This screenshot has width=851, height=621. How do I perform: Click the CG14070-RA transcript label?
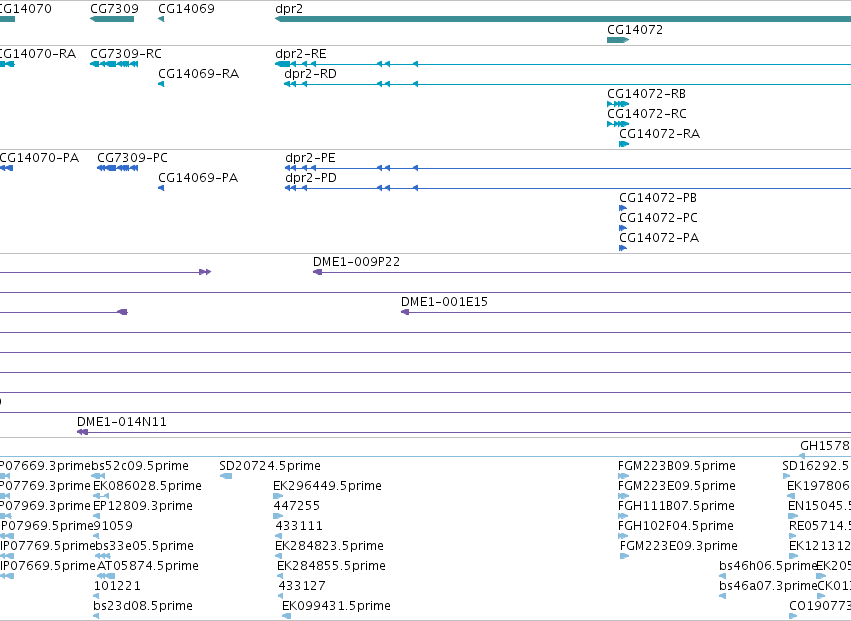36,54
